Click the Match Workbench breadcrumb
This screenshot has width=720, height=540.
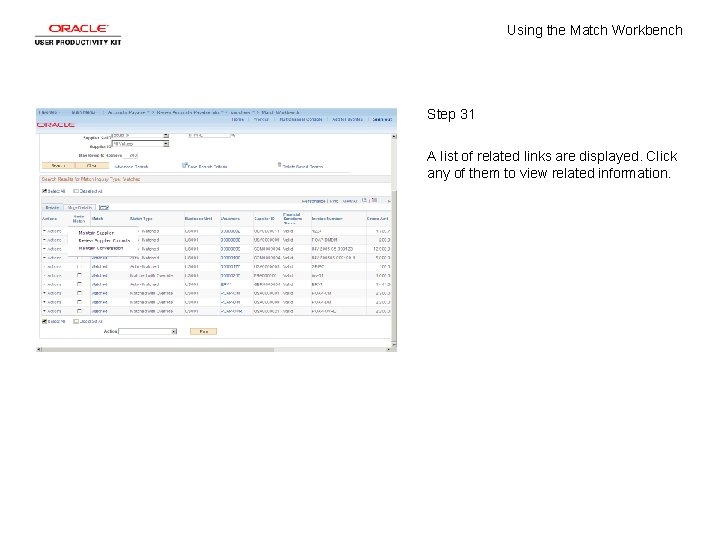[281, 112]
